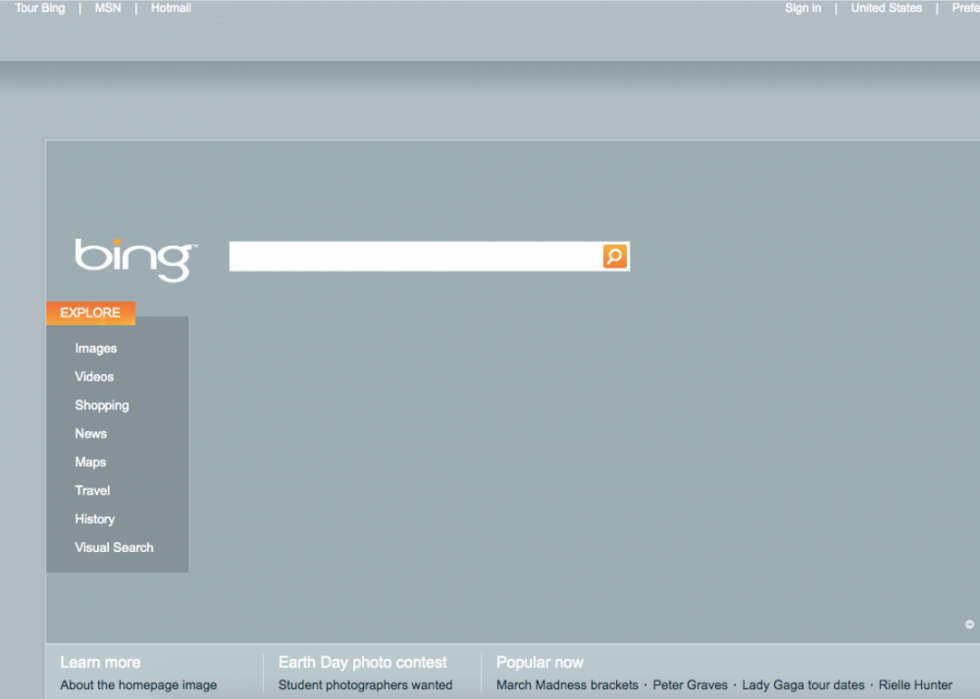Select the EXPLORE tab header

pos(91,313)
